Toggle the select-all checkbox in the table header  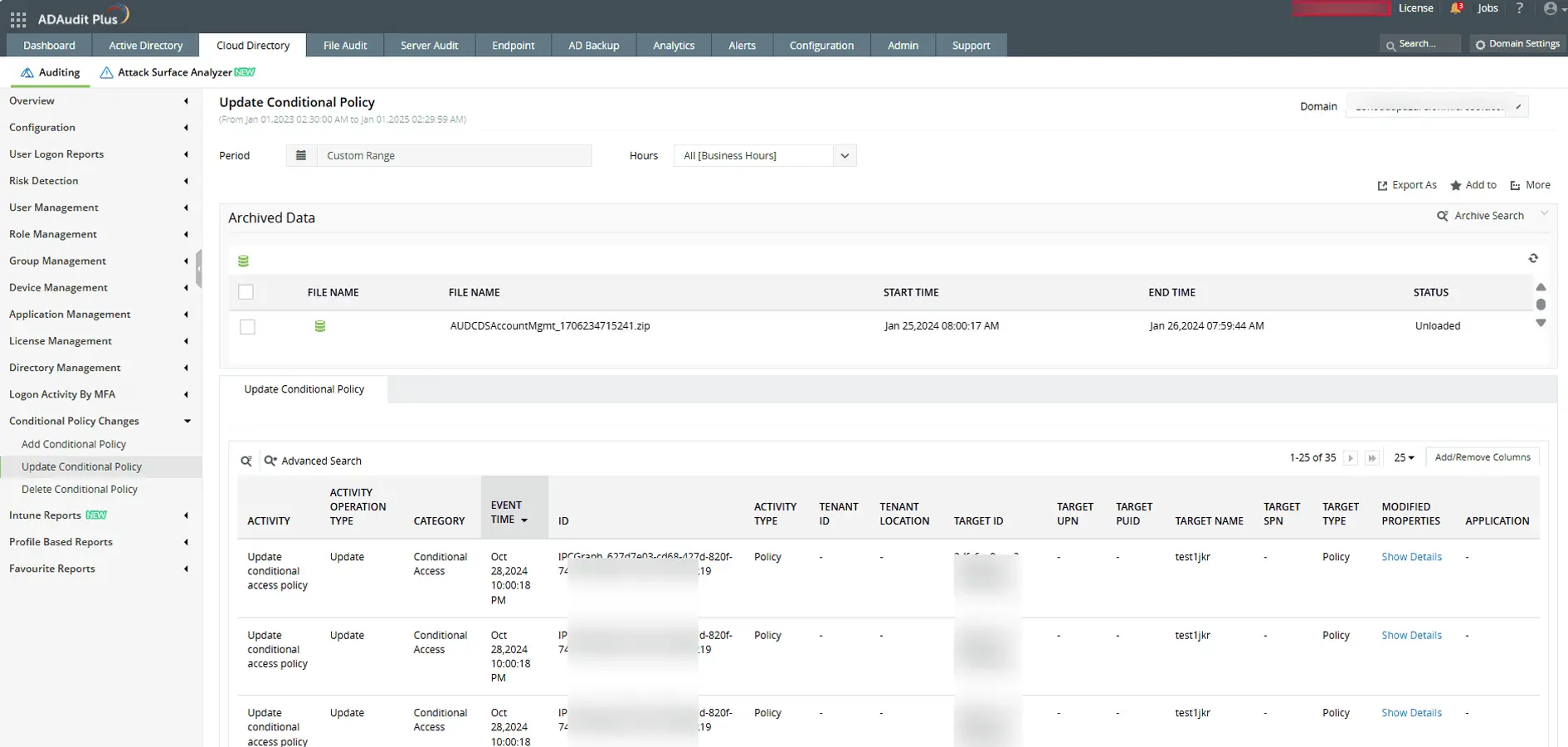click(247, 292)
